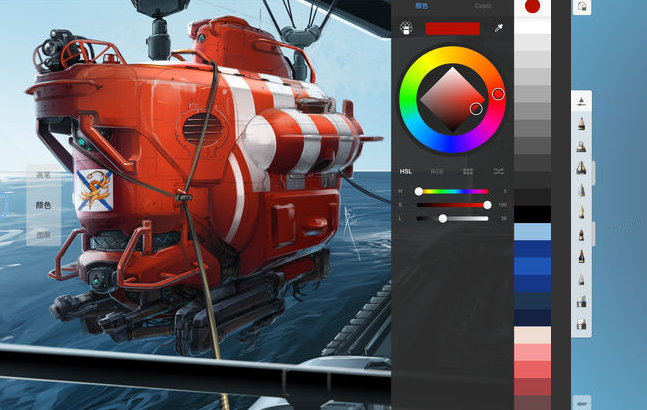647x410 pixels.
Task: Click the back arrow below brush palette
Action: [x=582, y=403]
